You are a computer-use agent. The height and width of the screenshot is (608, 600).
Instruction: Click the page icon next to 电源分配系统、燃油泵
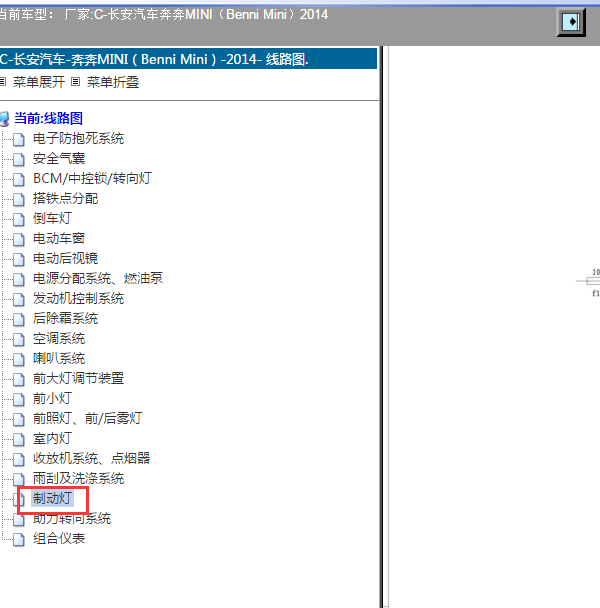(x=18, y=279)
